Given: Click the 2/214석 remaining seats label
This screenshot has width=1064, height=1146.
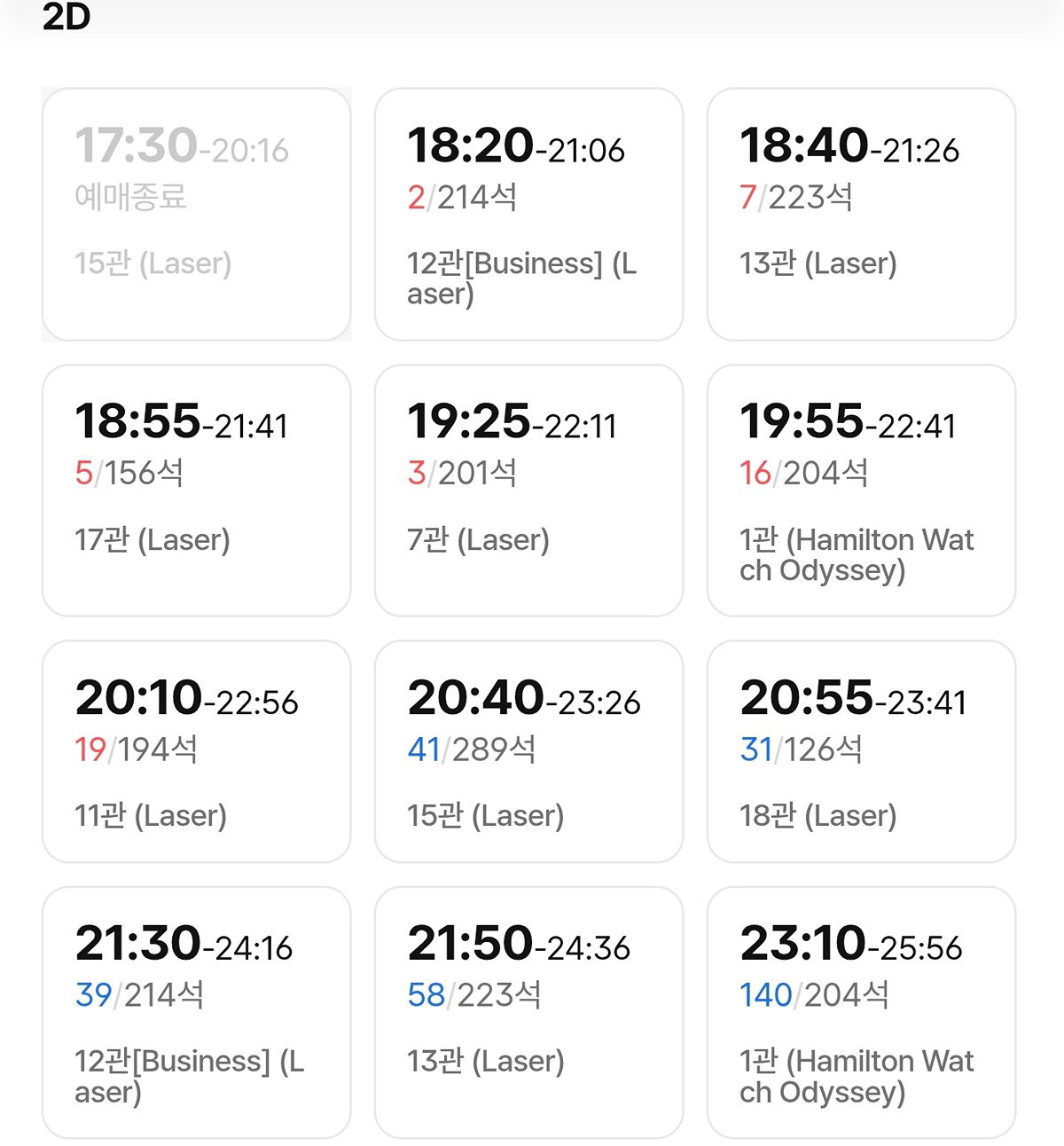Looking at the screenshot, I should [462, 197].
